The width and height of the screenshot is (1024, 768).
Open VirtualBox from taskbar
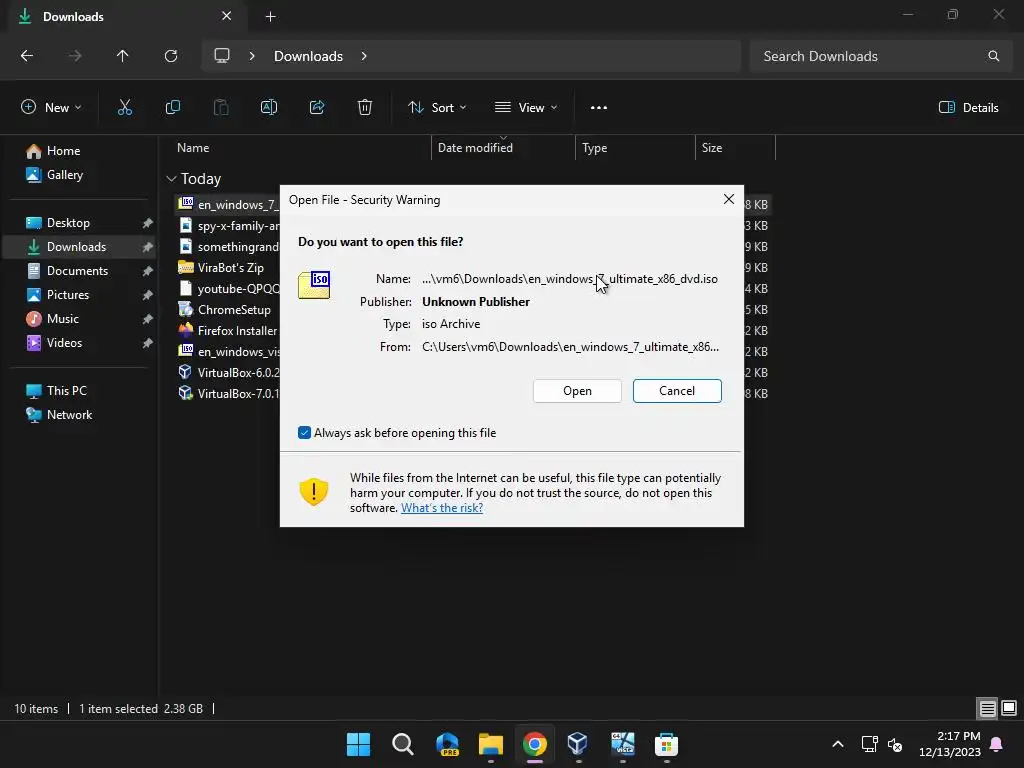pyautogui.click(x=578, y=744)
